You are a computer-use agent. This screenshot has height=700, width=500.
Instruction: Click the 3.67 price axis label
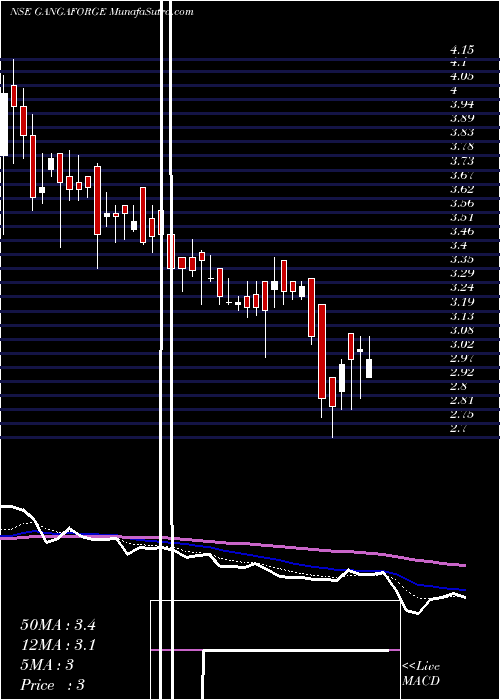(x=462, y=175)
